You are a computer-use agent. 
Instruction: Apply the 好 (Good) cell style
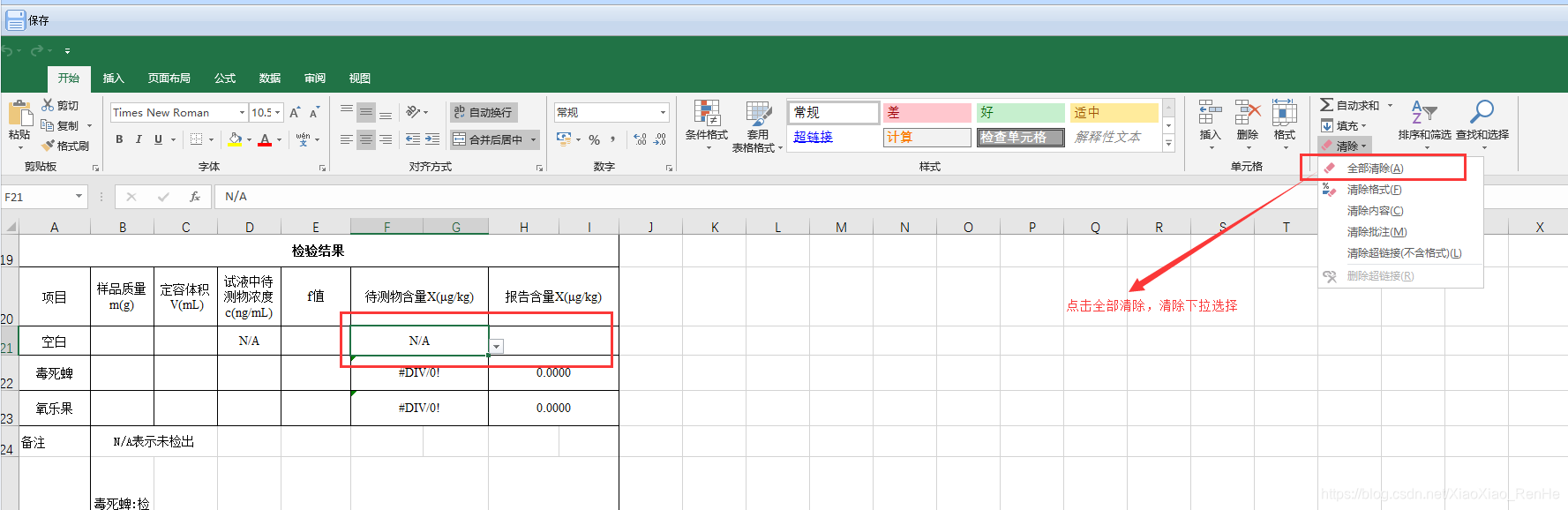click(x=1020, y=112)
